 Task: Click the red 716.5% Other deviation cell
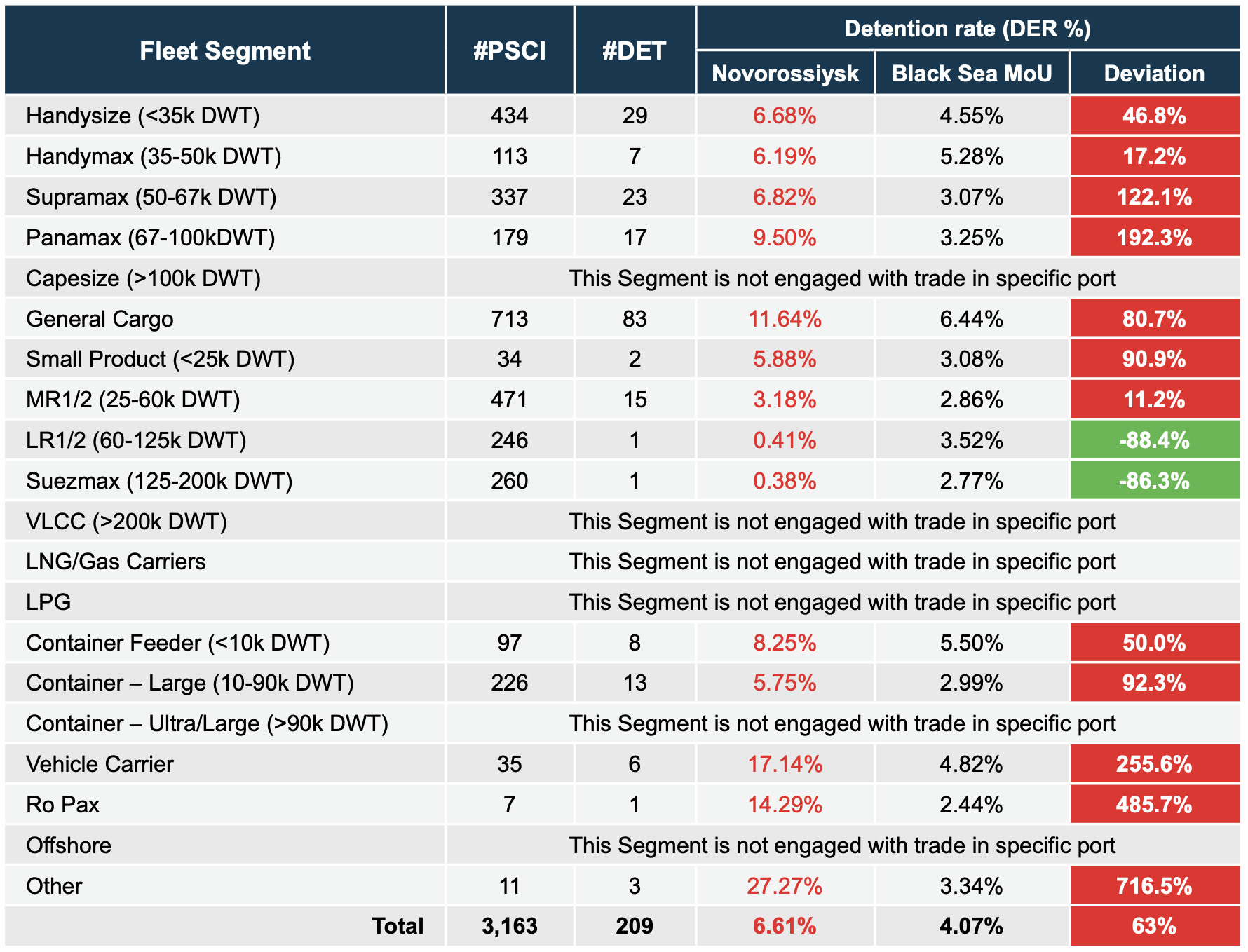pos(1154,886)
